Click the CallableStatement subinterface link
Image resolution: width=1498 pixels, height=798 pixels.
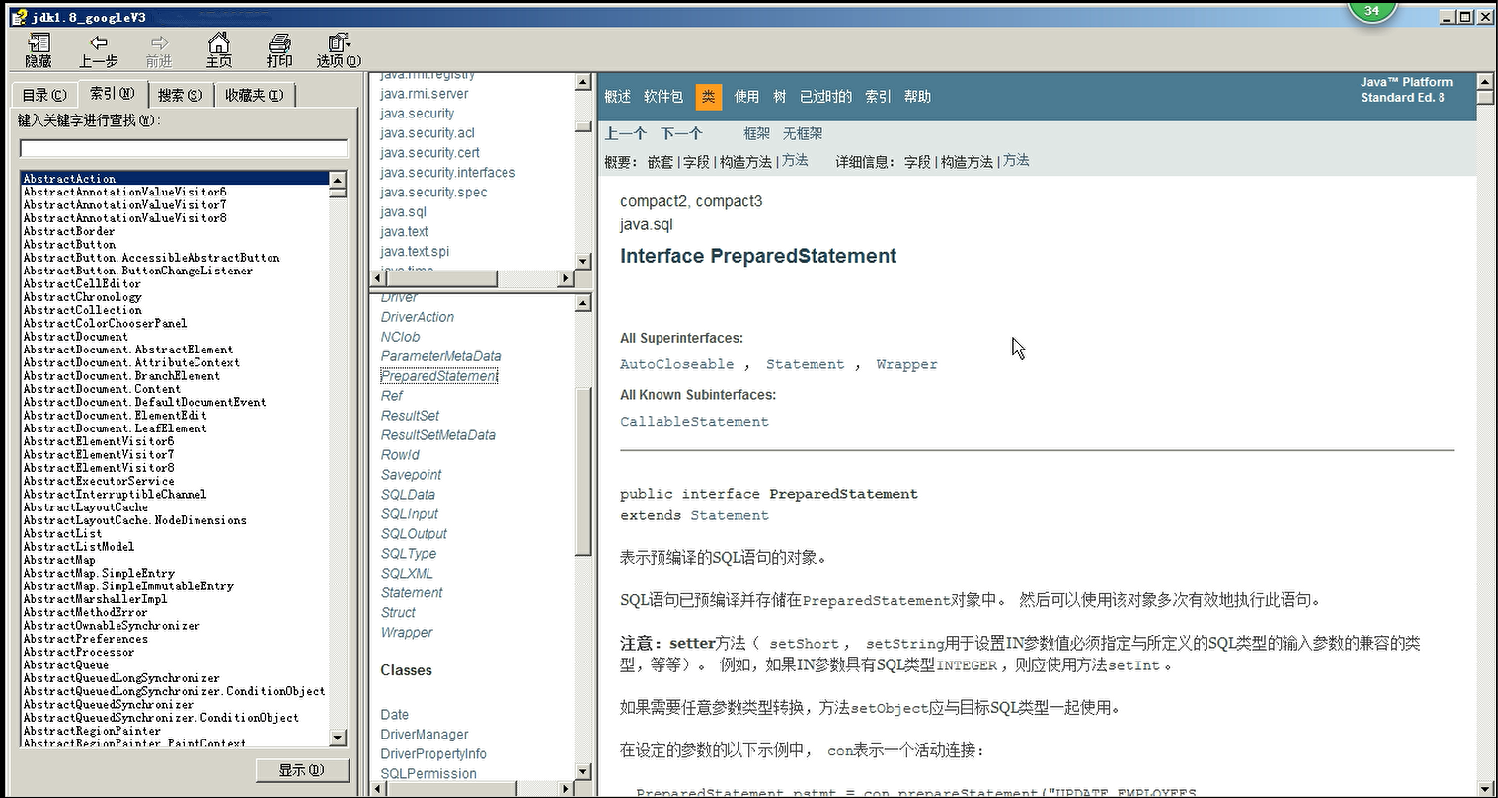tap(694, 422)
